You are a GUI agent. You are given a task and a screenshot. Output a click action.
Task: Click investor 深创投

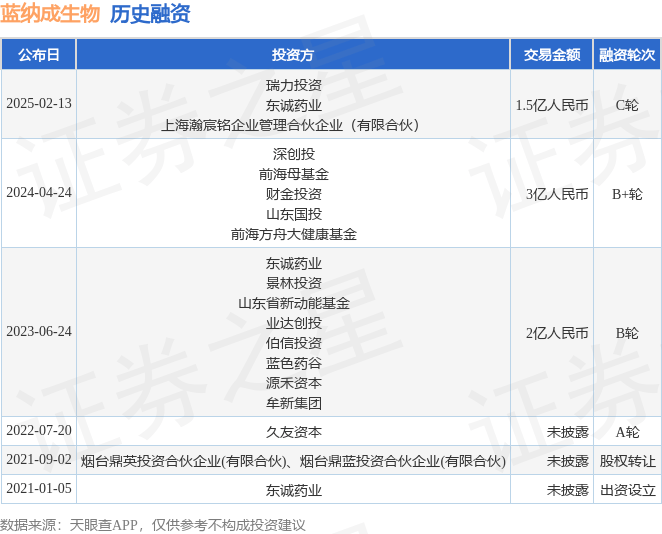pyautogui.click(x=293, y=154)
